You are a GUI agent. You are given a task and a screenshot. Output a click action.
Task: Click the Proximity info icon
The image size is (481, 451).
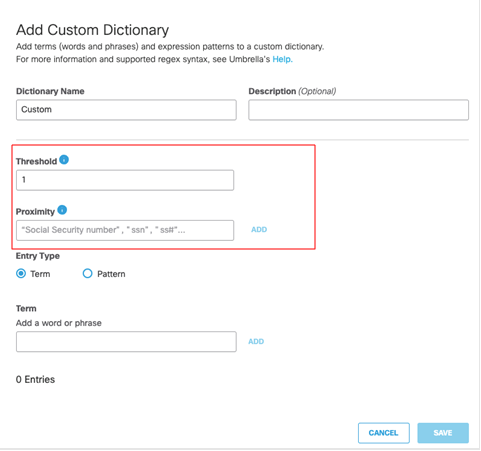[x=62, y=210]
